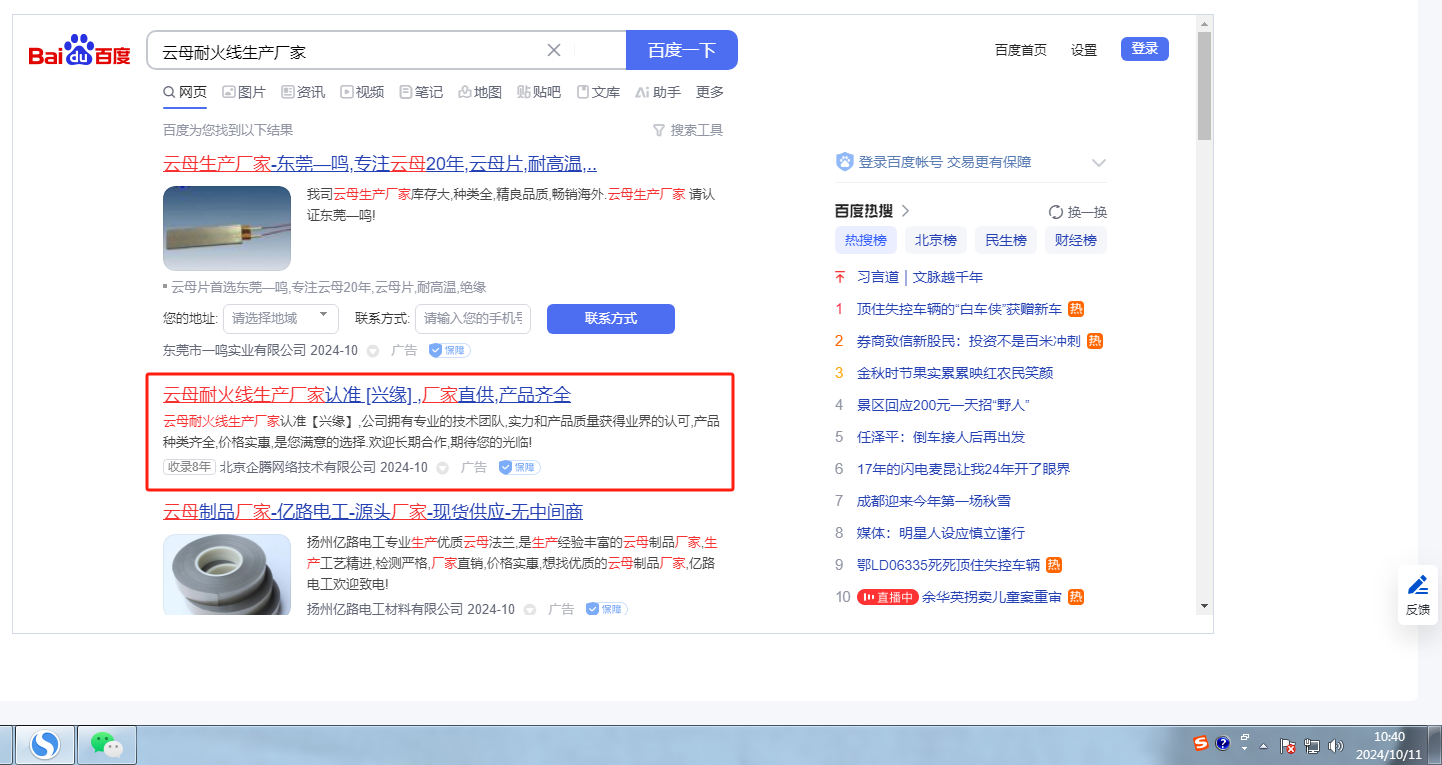Image resolution: width=1442 pixels, height=765 pixels.
Task: Click the blue help tray icon
Action: tap(1222, 743)
